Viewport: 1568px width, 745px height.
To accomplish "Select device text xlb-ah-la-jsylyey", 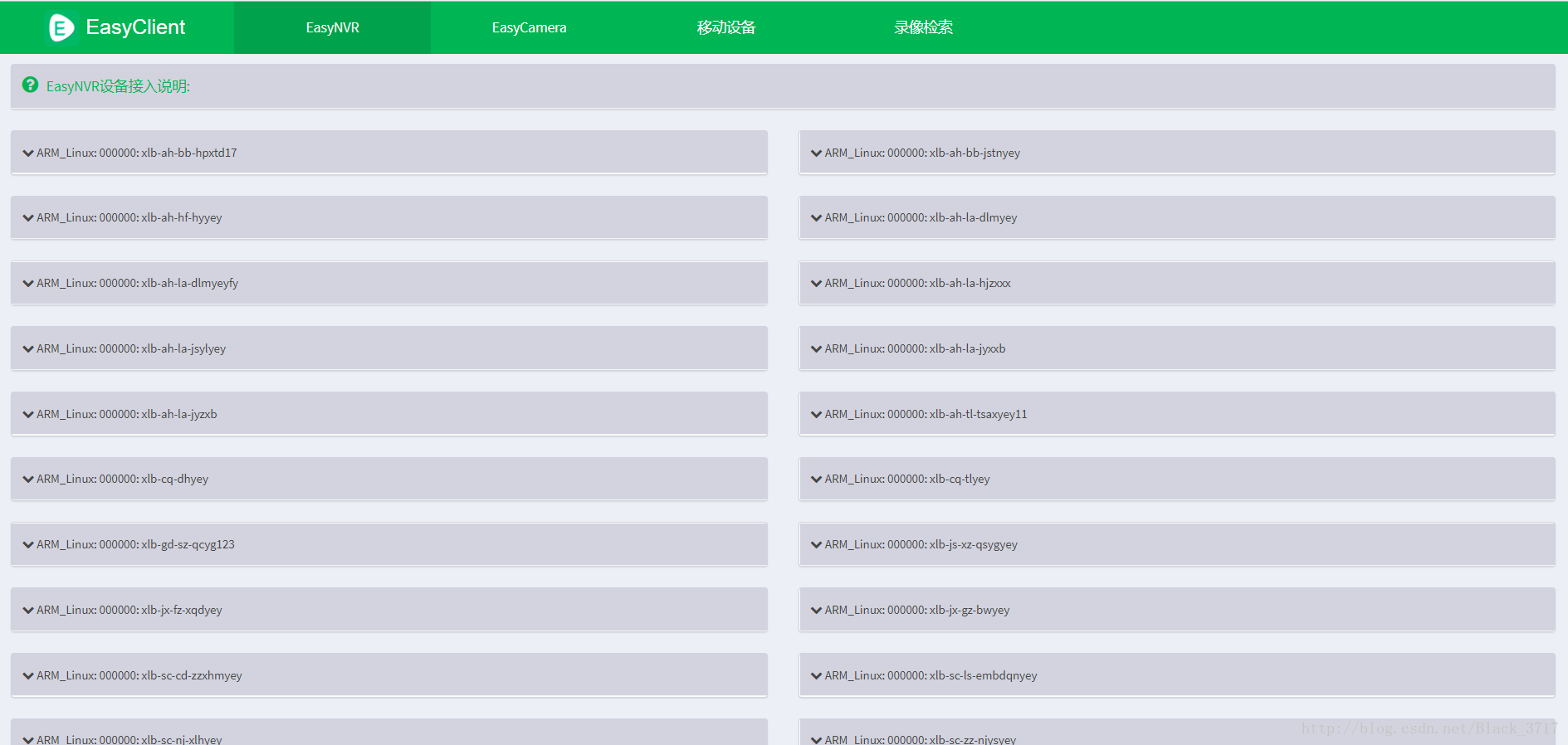I will click(183, 348).
